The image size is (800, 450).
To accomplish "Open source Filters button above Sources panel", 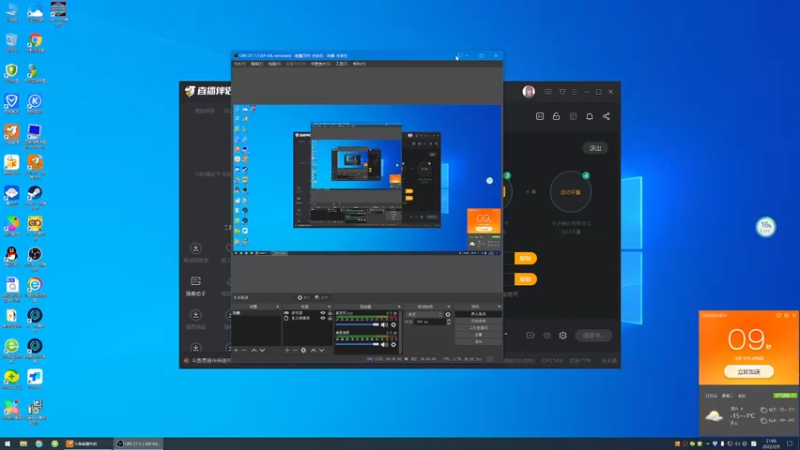I will click(x=321, y=297).
